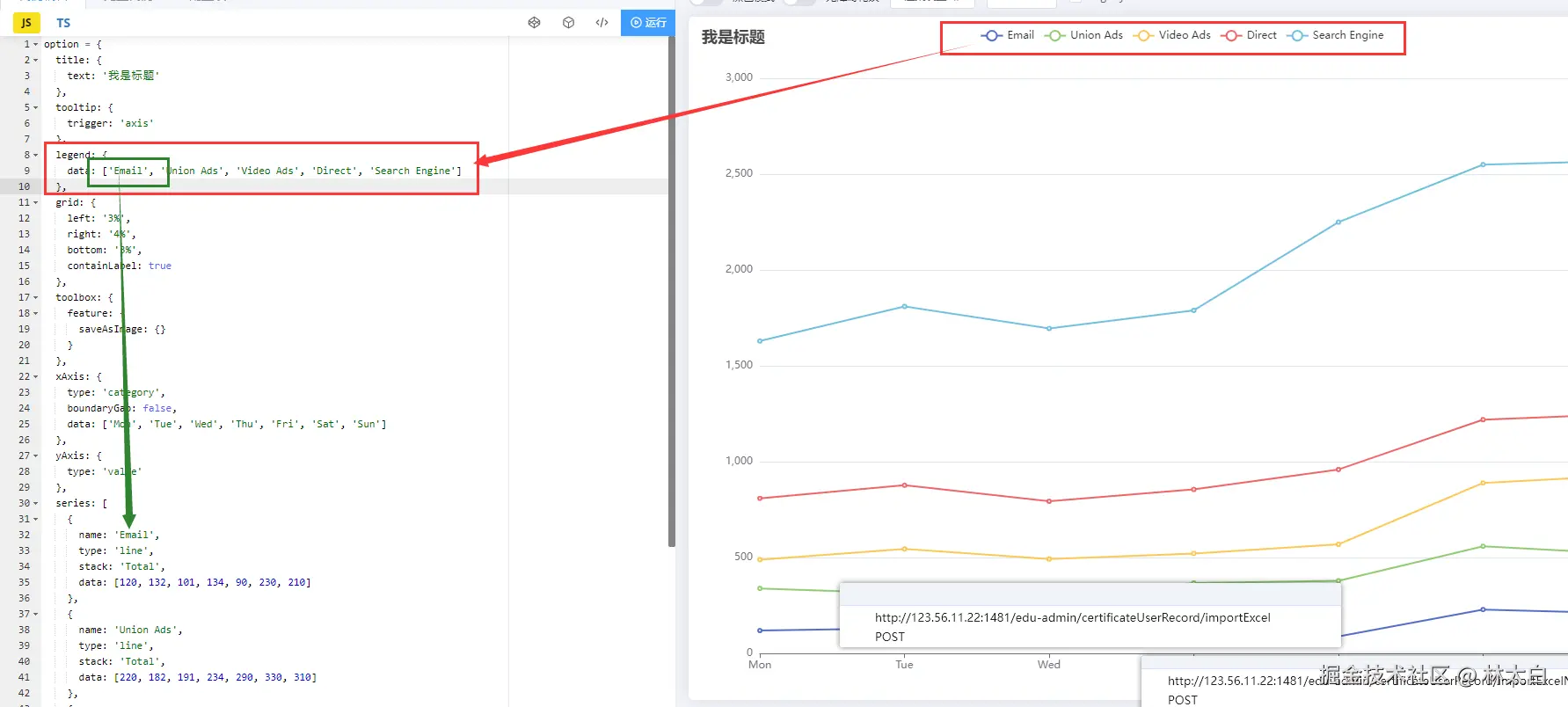Image resolution: width=1568 pixels, height=707 pixels.
Task: Collapse the yAxis block at line 27
Action: click(35, 456)
